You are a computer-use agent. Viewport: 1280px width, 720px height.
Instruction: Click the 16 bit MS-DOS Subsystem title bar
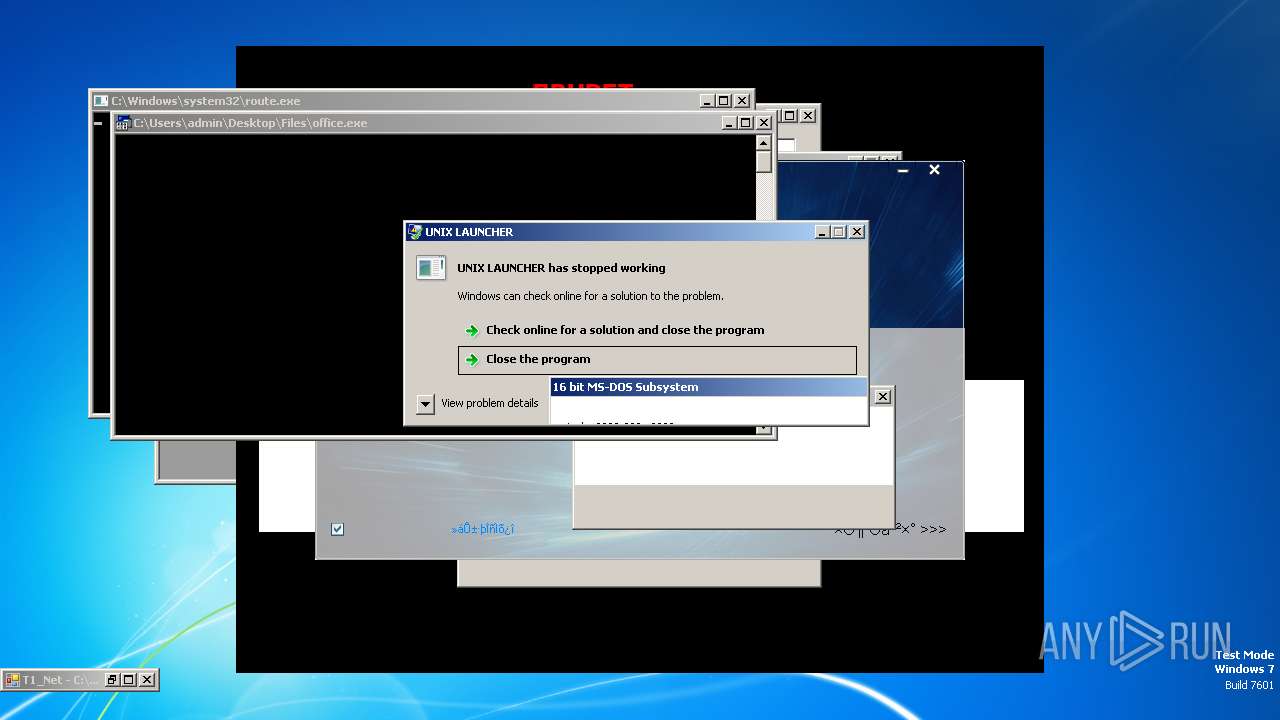(x=708, y=387)
